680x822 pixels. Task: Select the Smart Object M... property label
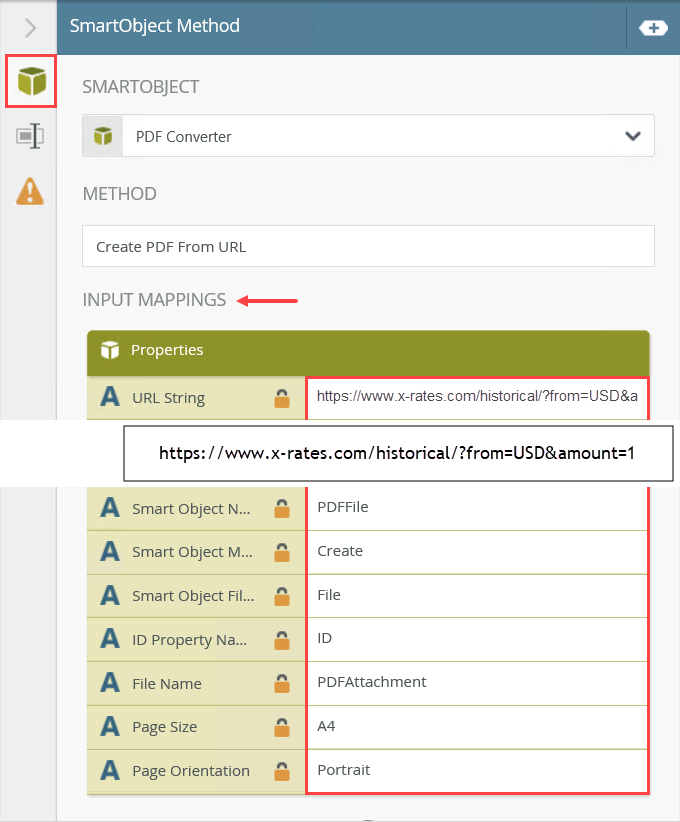[x=192, y=552]
